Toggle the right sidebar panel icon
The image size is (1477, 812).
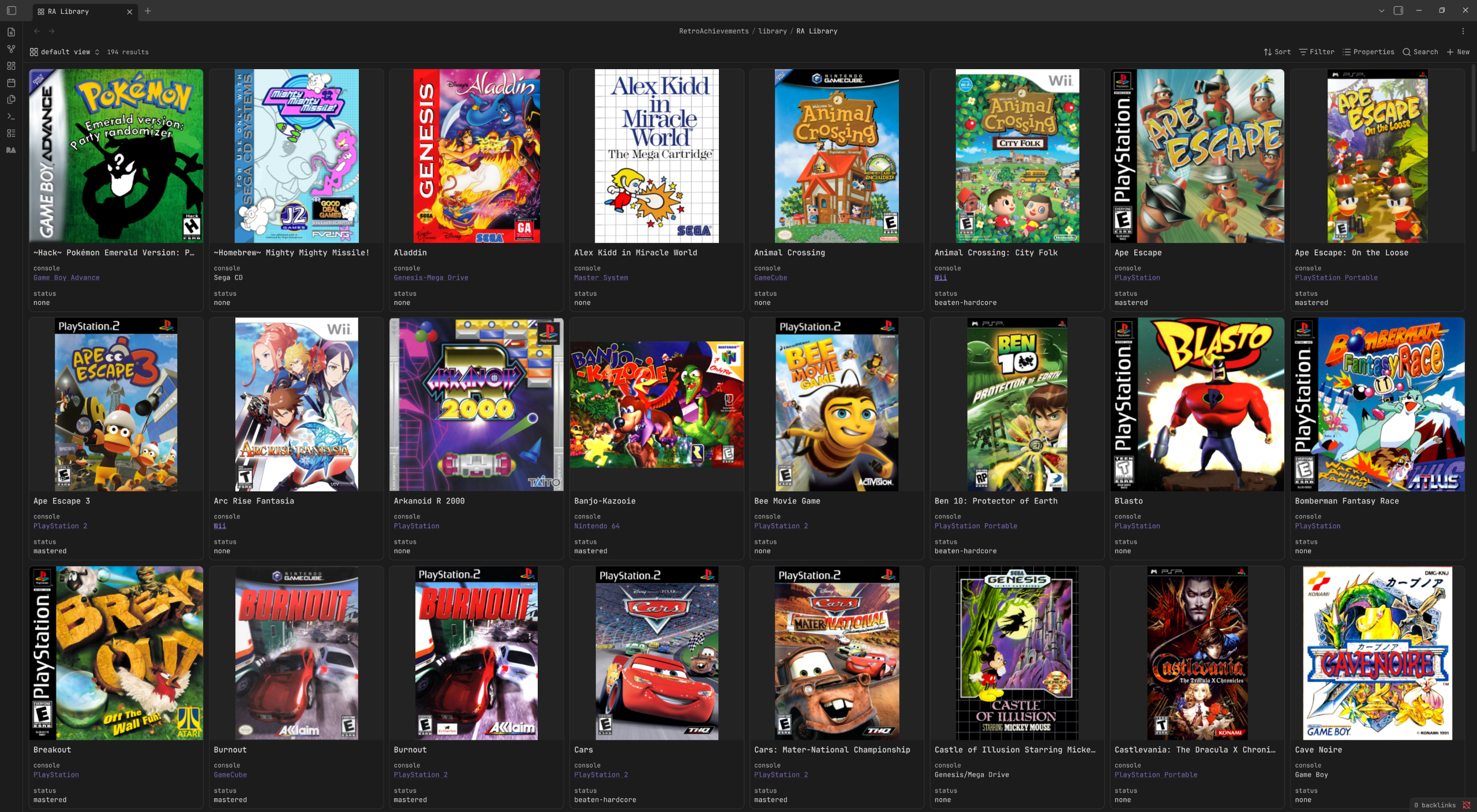(1398, 10)
